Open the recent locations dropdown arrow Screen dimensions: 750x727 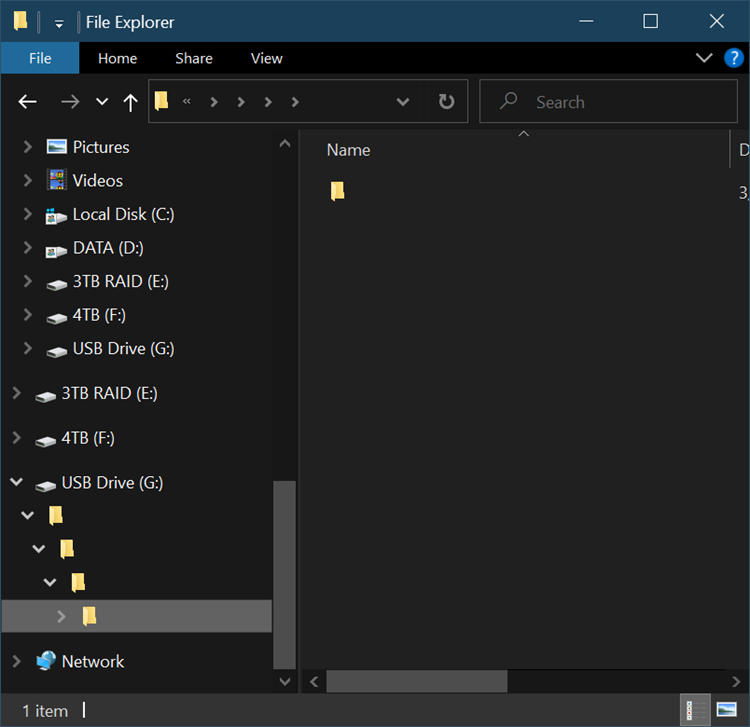click(x=102, y=102)
